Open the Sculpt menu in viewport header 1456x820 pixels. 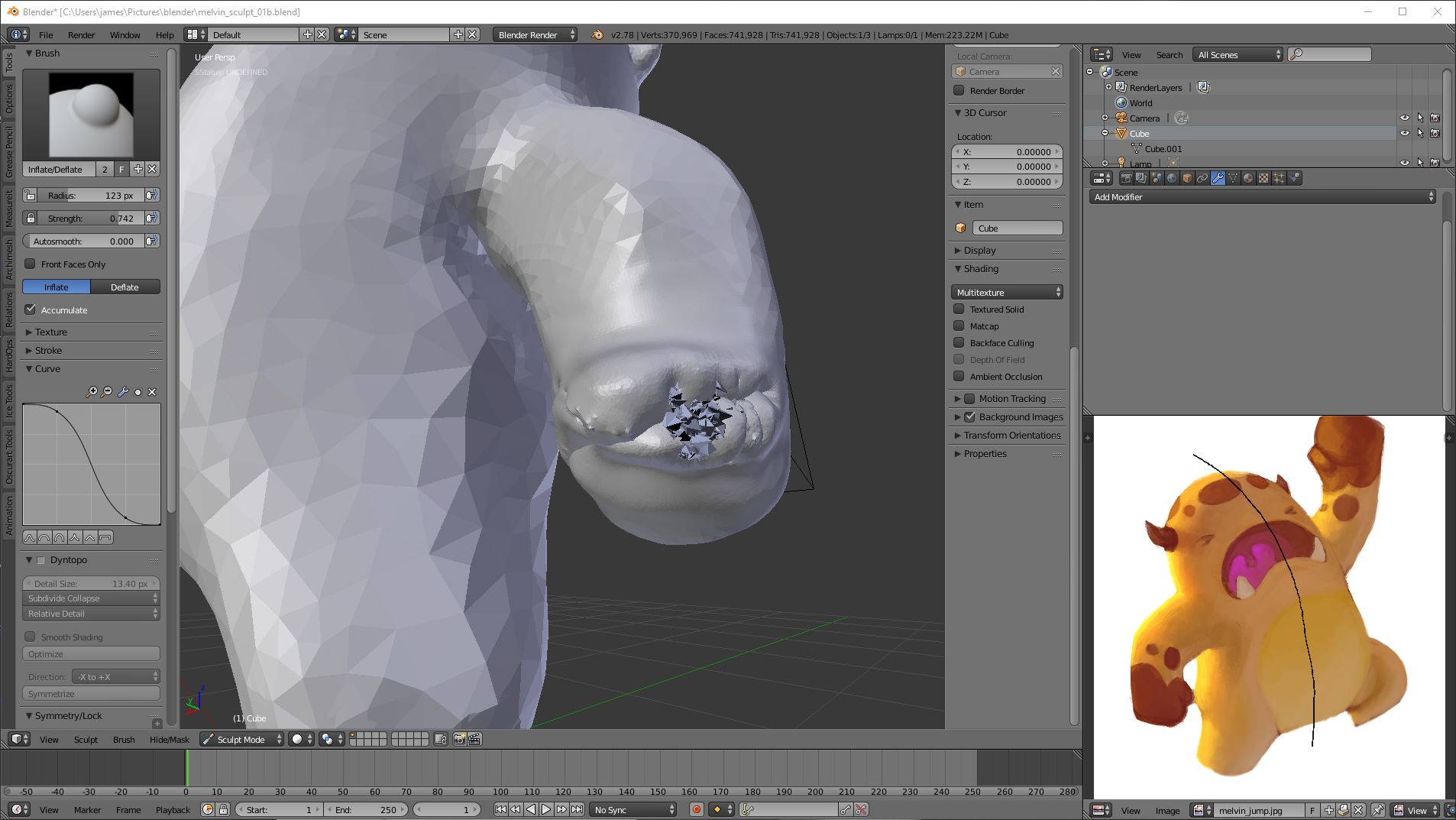pyautogui.click(x=86, y=739)
